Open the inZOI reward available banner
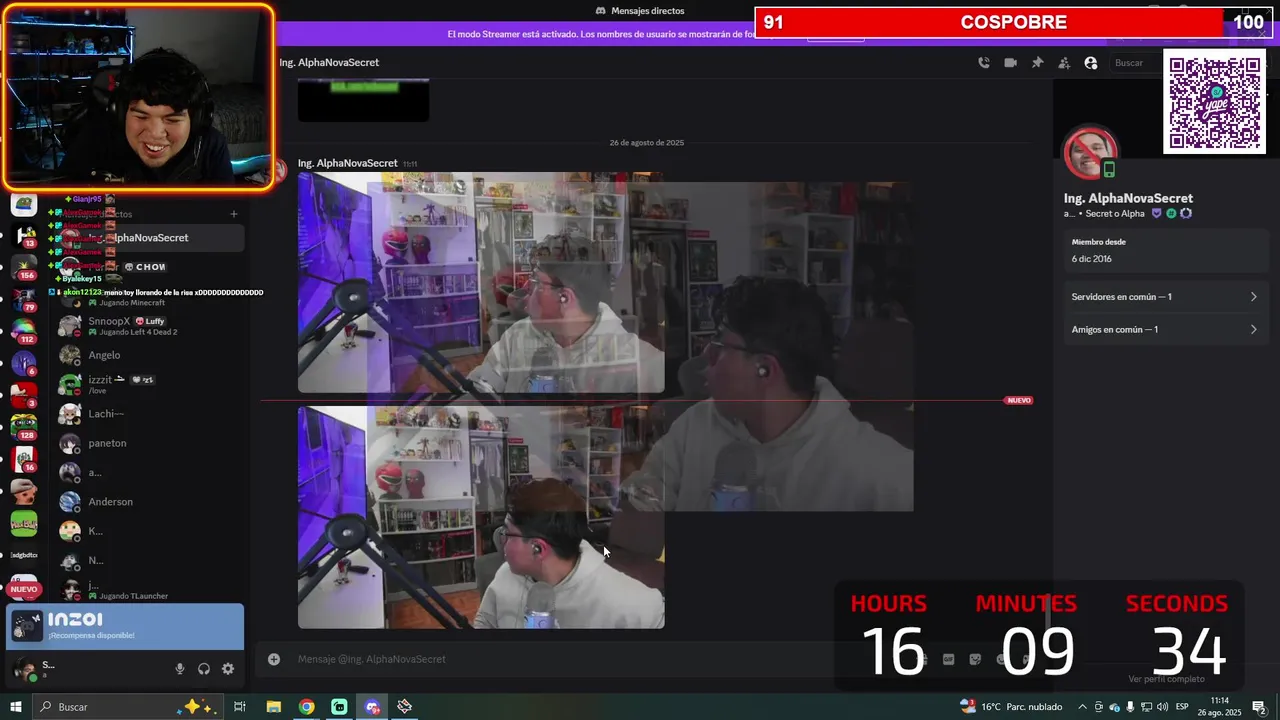Screen dimensions: 1280x720 125,626
